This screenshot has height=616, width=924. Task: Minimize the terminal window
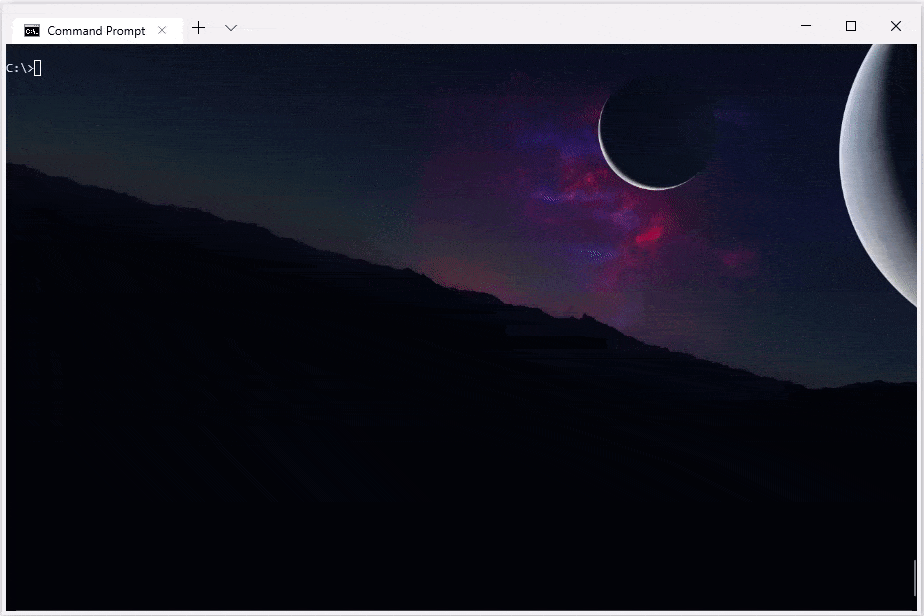point(806,26)
